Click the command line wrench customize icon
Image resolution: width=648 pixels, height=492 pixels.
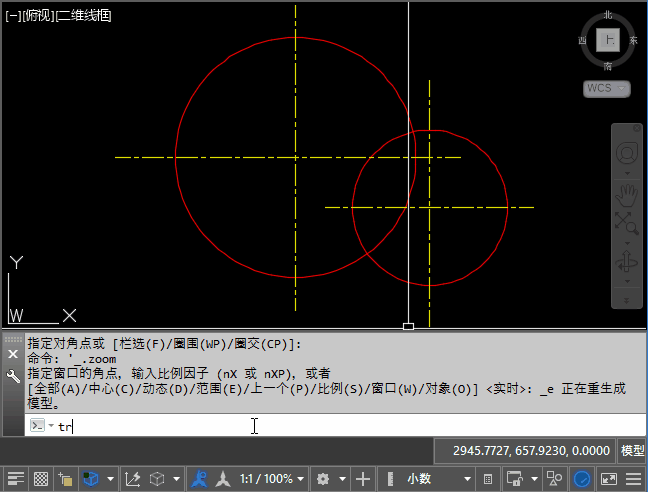pos(13,377)
